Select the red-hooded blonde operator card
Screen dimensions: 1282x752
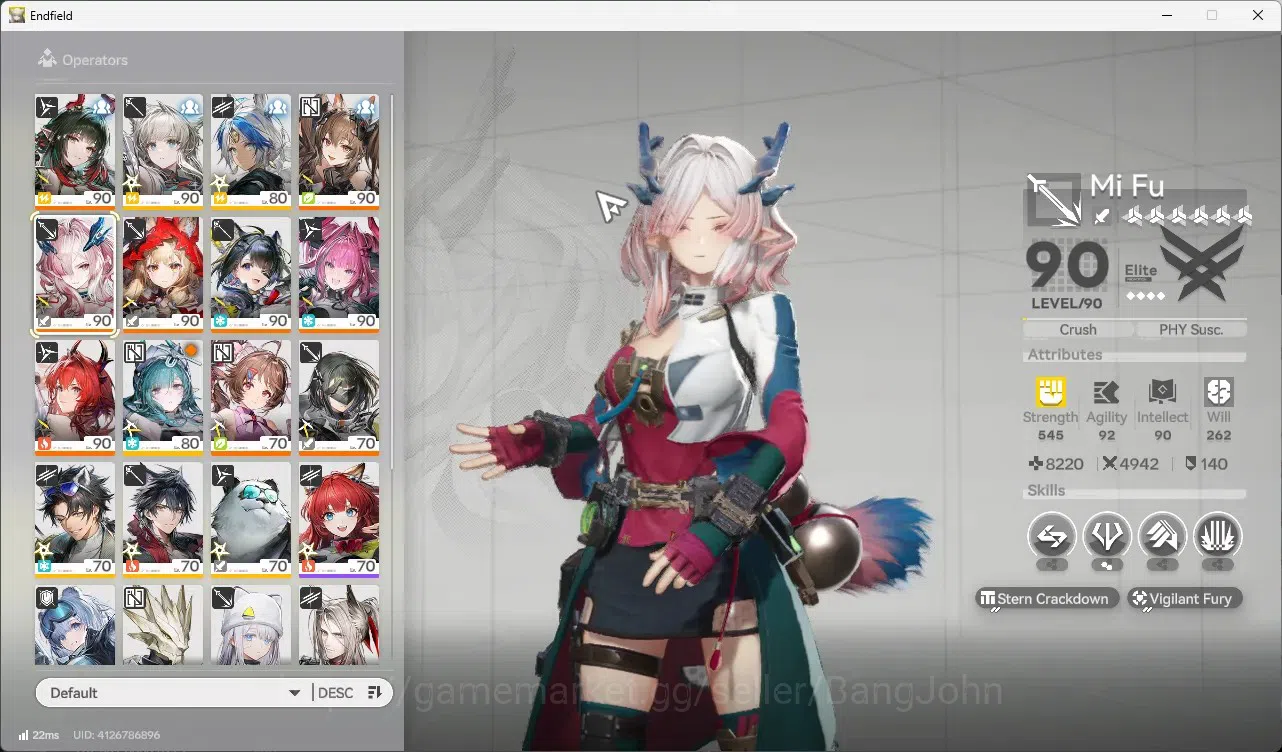[163, 275]
